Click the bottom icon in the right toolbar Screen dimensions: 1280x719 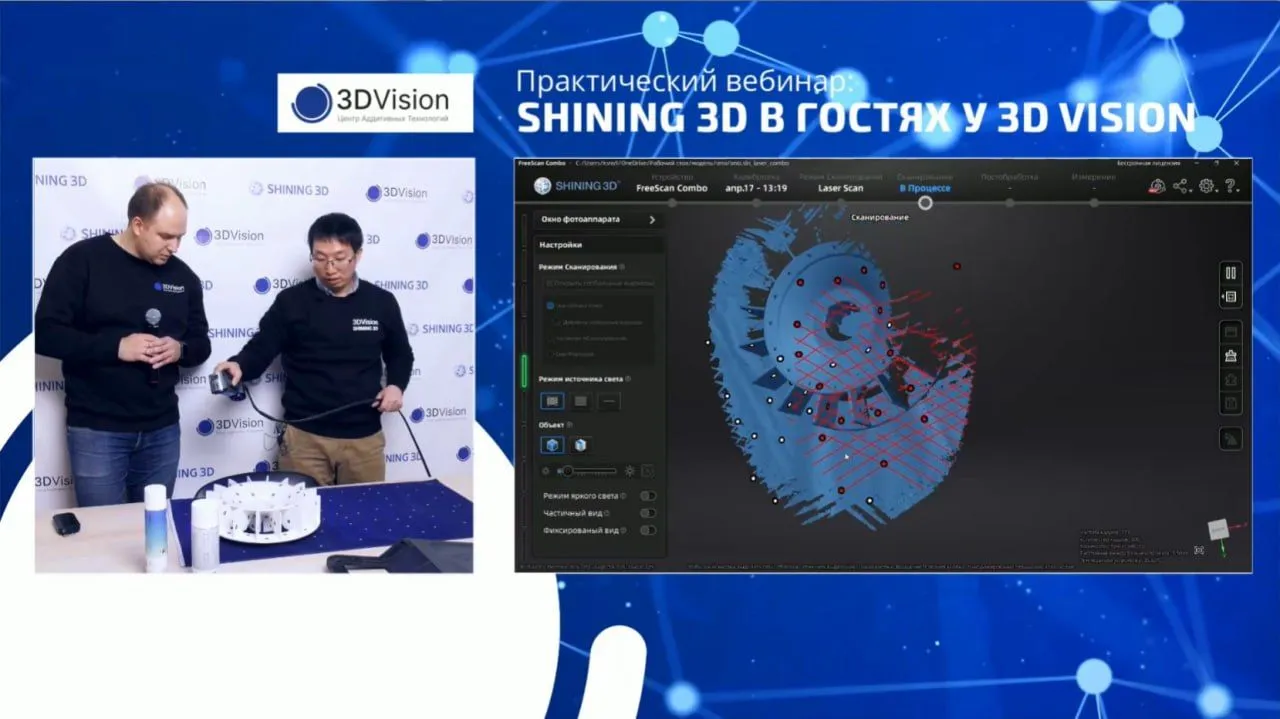point(1230,437)
